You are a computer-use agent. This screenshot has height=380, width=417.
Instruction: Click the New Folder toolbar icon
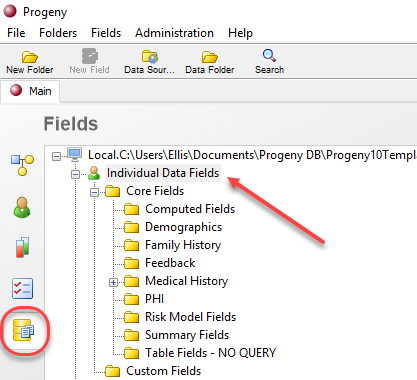click(x=30, y=57)
